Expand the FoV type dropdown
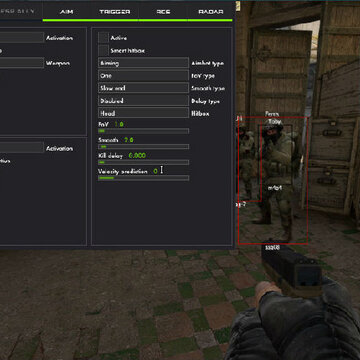360x360 pixels. (x=143, y=76)
